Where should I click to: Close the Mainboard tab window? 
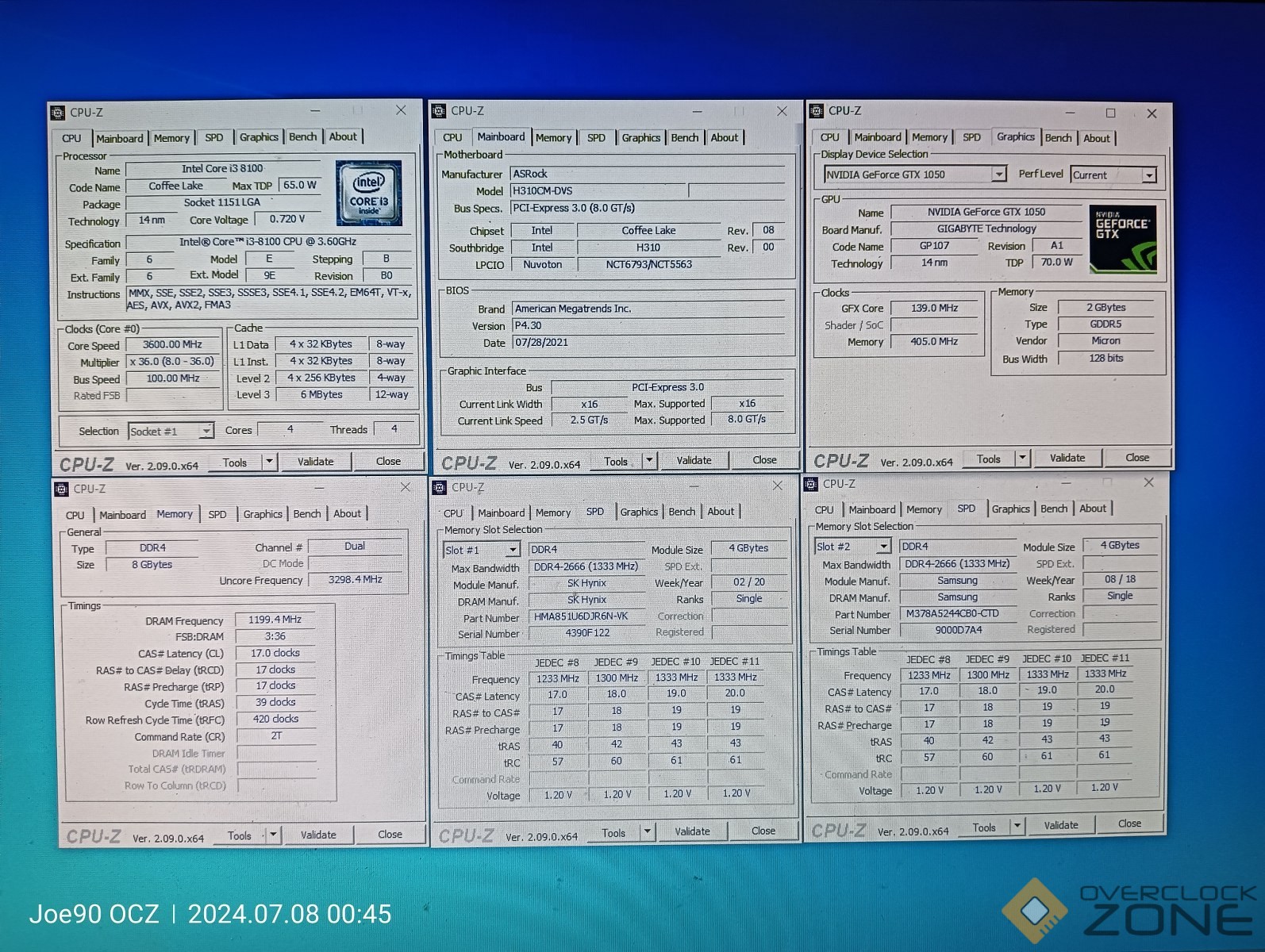(782, 111)
